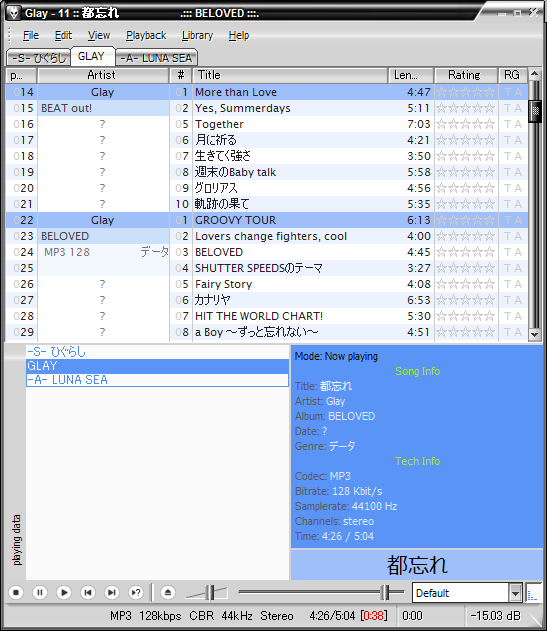
Task: Select the track More than Love
Action: (x=236, y=92)
